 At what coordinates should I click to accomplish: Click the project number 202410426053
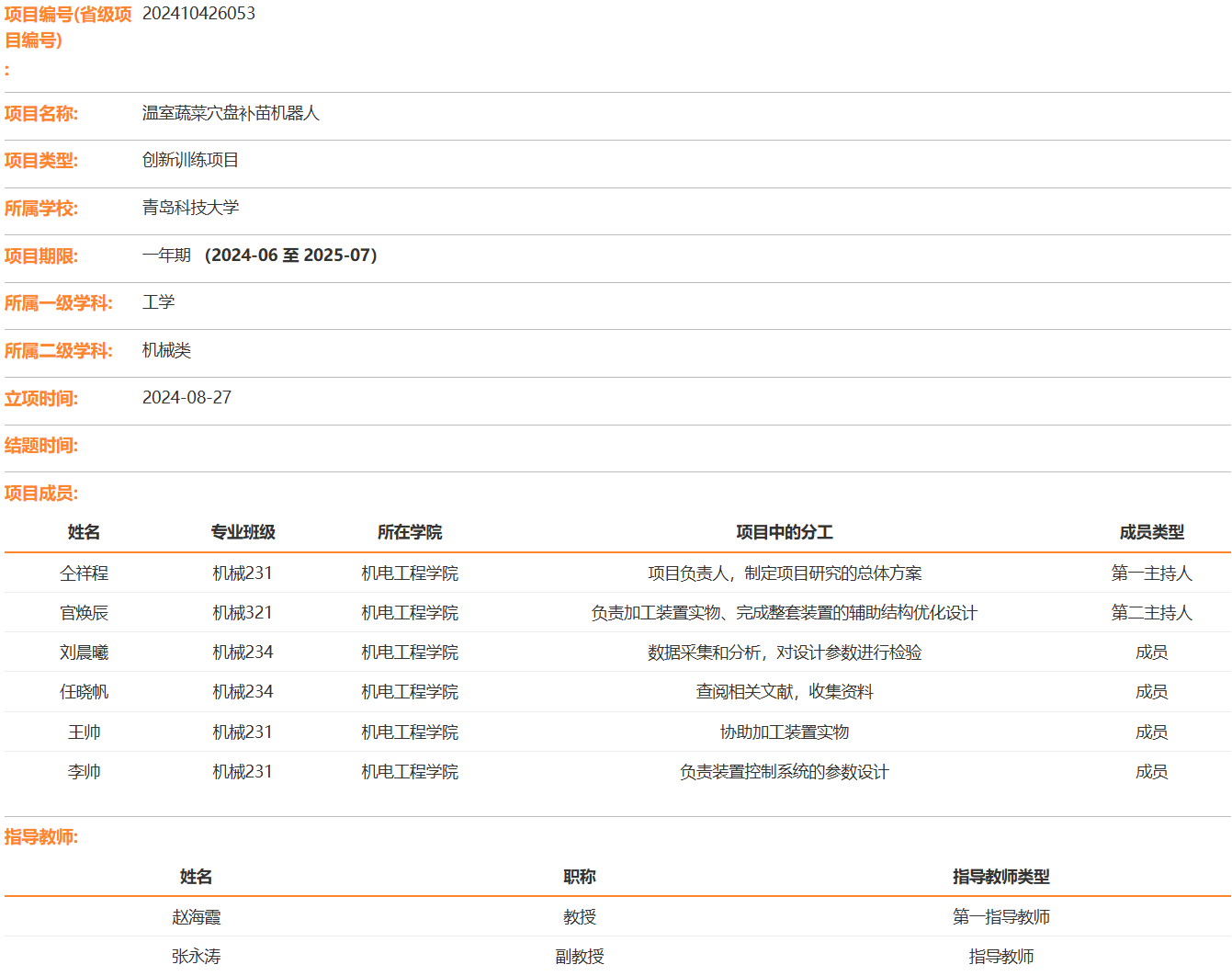click(198, 14)
